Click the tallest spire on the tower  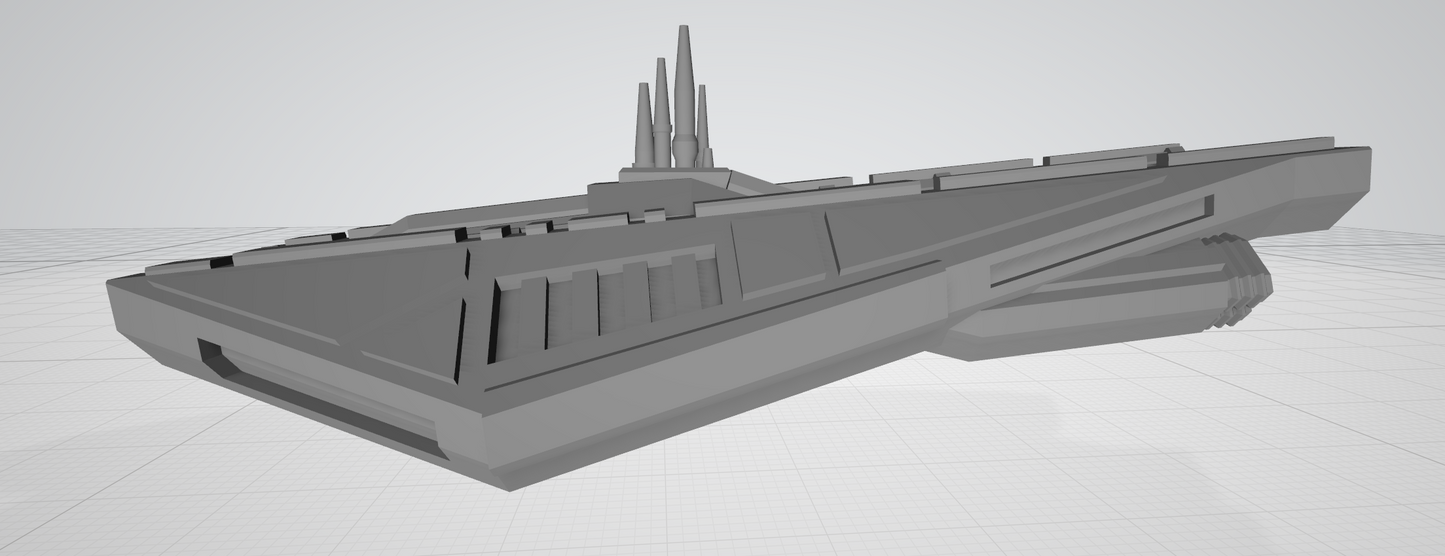684,90
